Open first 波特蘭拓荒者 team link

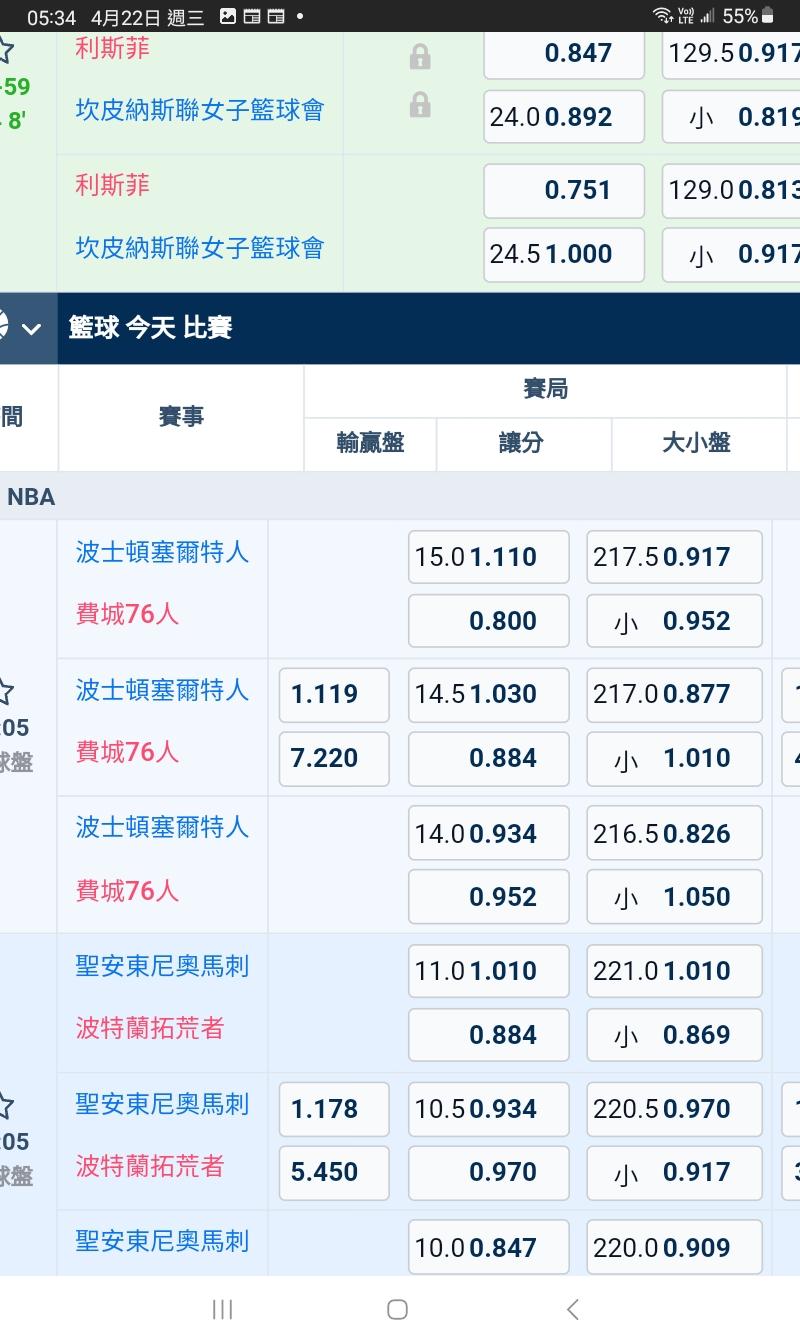(150, 1028)
